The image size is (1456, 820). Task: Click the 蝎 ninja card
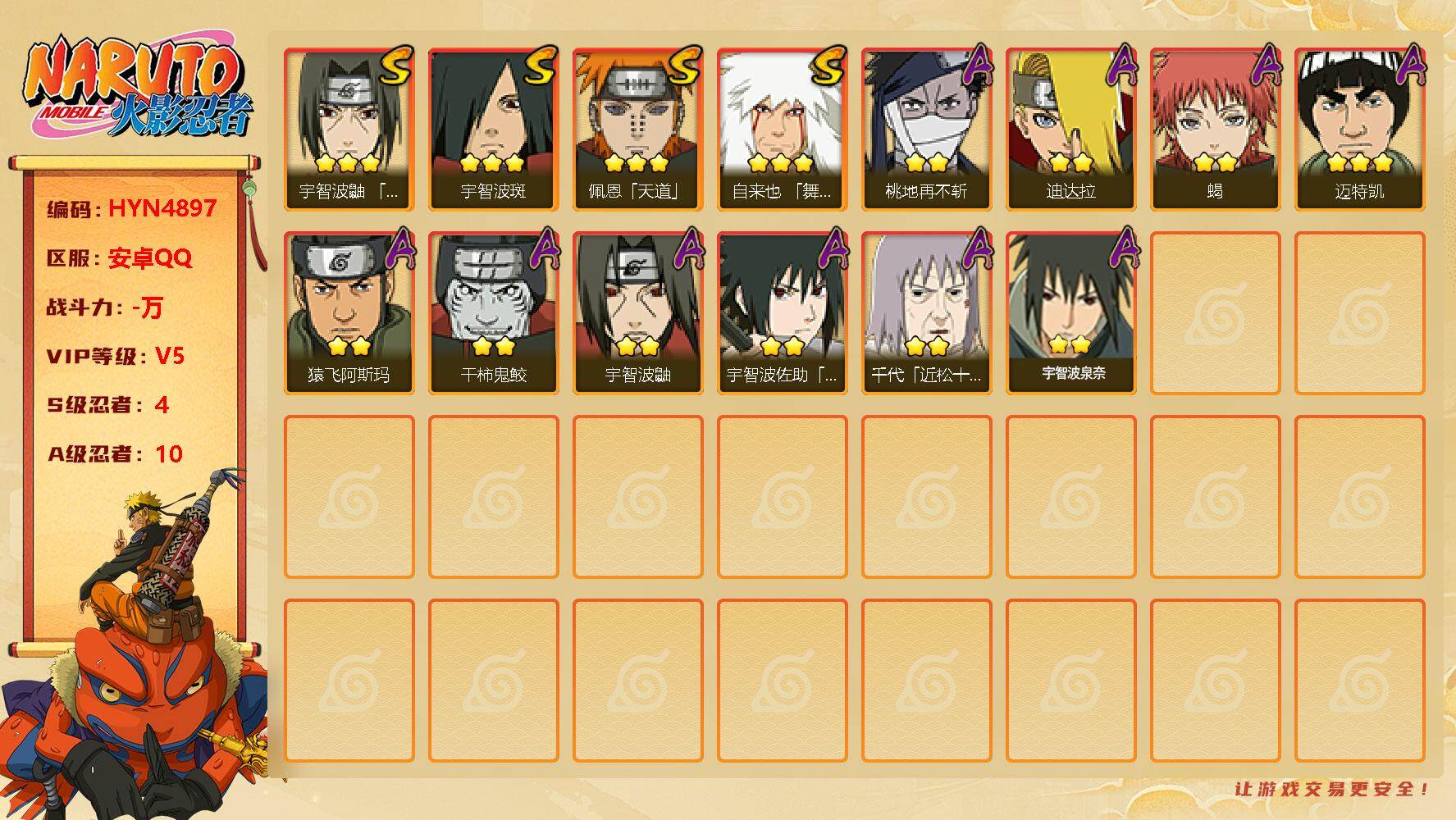(x=1215, y=130)
